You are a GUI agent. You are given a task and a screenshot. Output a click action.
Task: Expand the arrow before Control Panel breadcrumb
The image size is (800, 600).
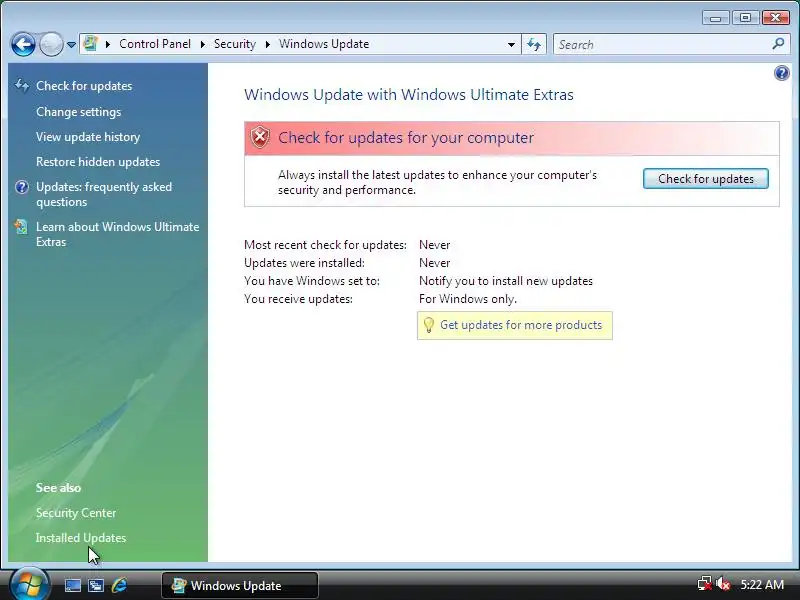108,44
